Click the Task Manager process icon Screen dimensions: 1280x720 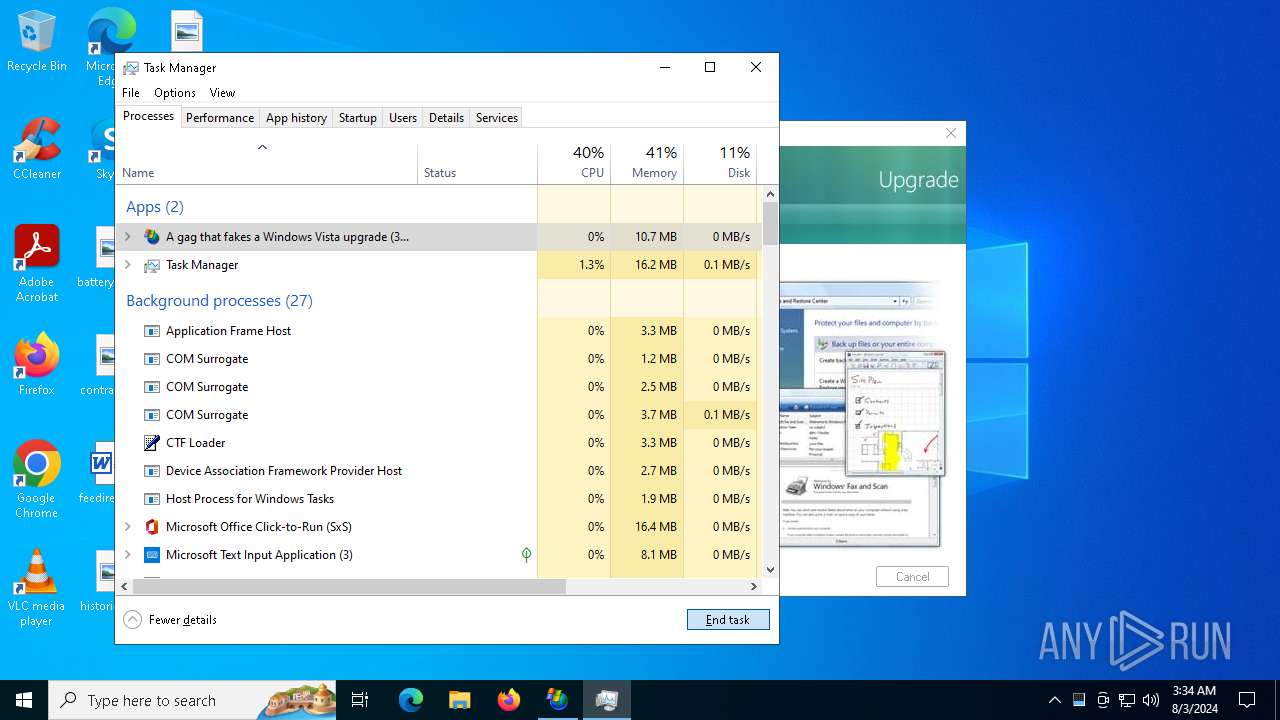(152, 265)
